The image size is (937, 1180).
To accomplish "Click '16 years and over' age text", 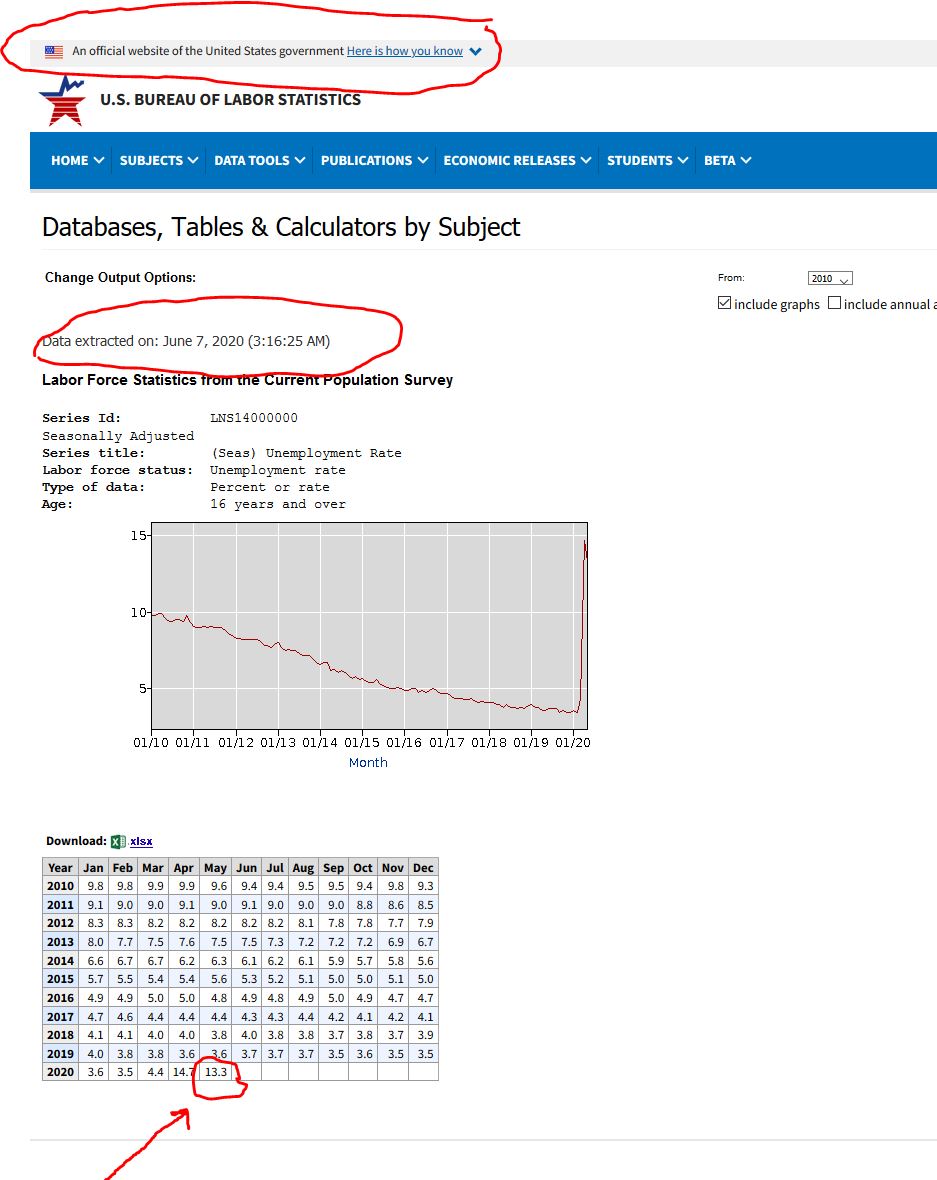I will pos(278,504).
